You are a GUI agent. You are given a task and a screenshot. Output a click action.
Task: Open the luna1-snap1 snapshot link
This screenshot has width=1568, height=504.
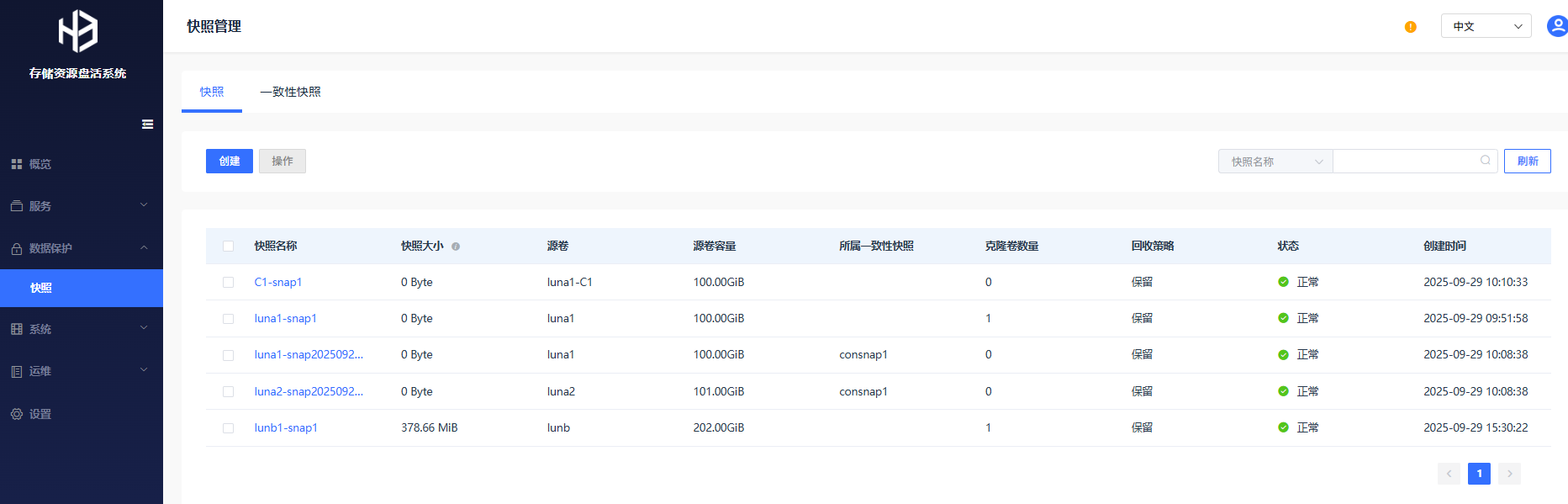(285, 319)
